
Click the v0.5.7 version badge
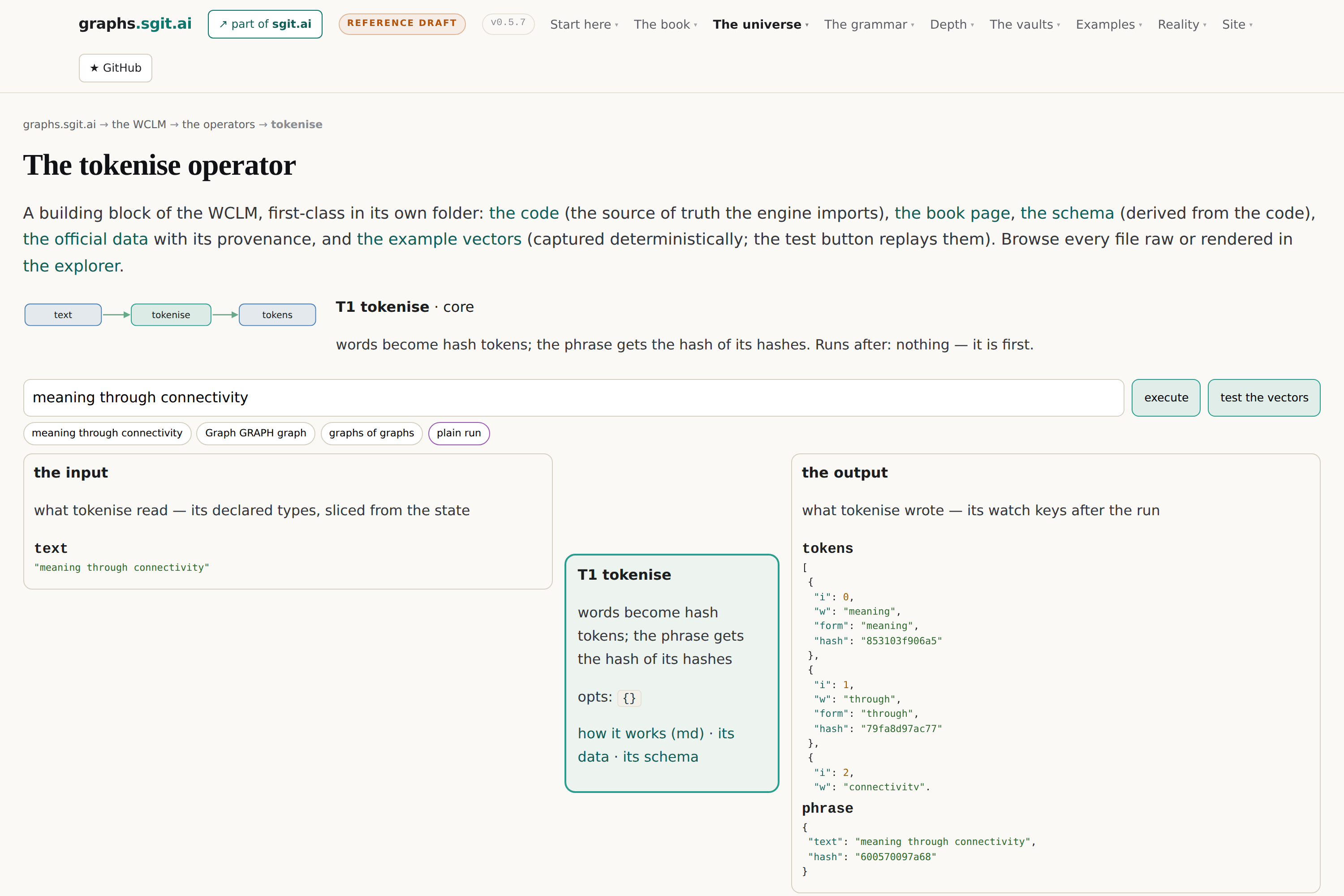(x=508, y=23)
